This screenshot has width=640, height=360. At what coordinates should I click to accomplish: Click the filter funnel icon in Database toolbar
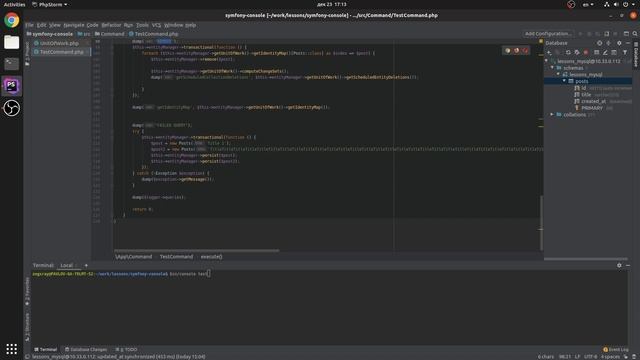tap(624, 52)
